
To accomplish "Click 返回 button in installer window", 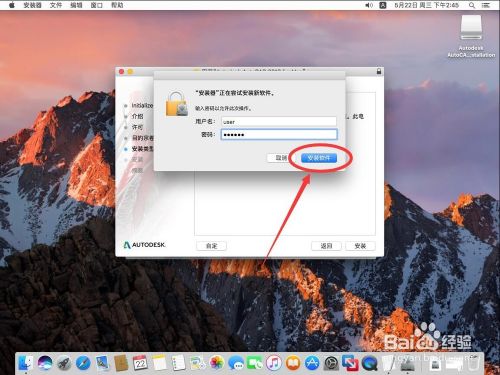I will (326, 246).
